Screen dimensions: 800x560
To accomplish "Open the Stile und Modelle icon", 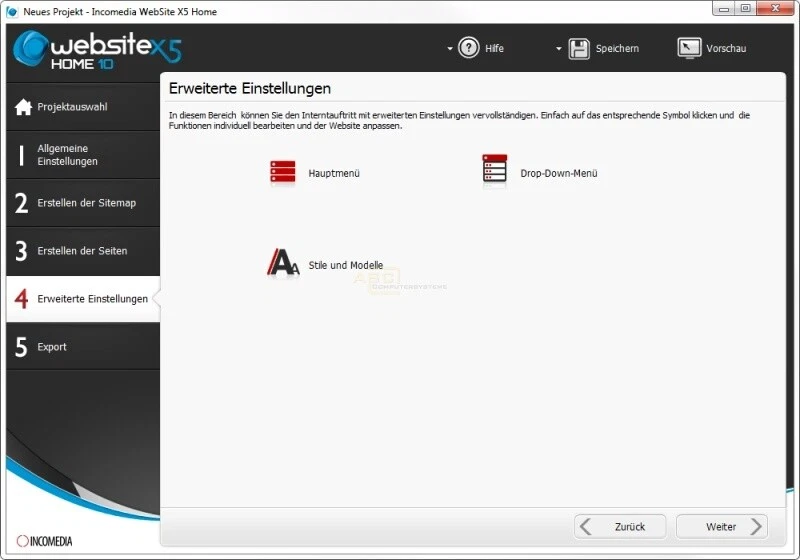I will tap(283, 262).
